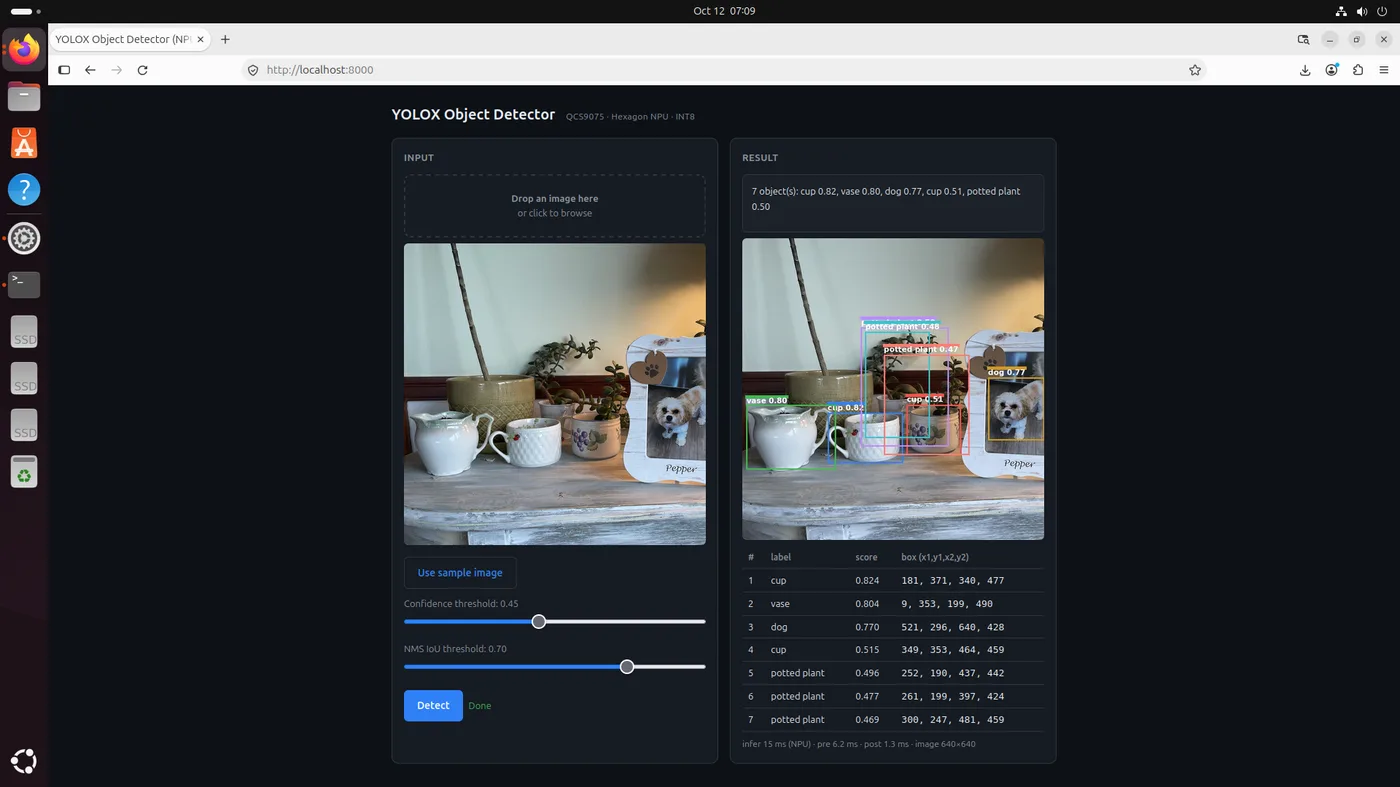Open the Help icon in the dock

coord(24,190)
